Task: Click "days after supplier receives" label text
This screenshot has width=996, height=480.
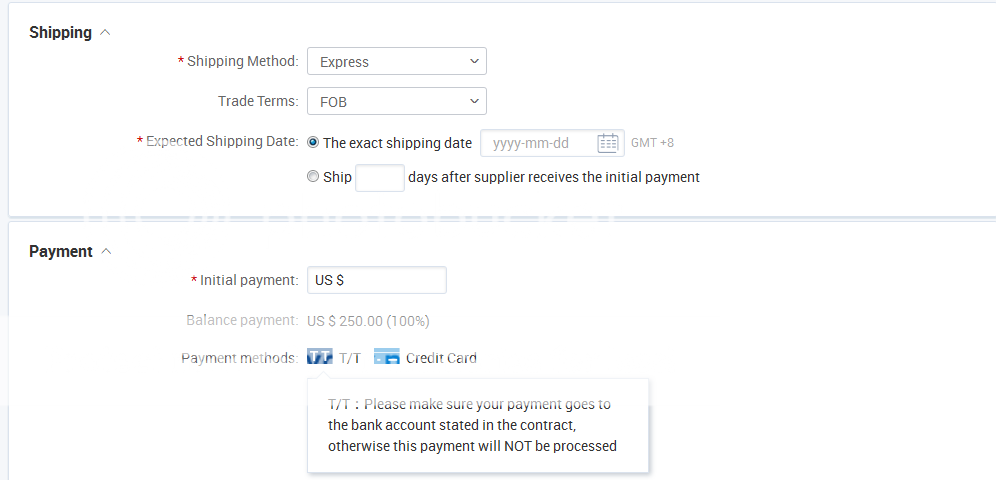Action: [554, 177]
